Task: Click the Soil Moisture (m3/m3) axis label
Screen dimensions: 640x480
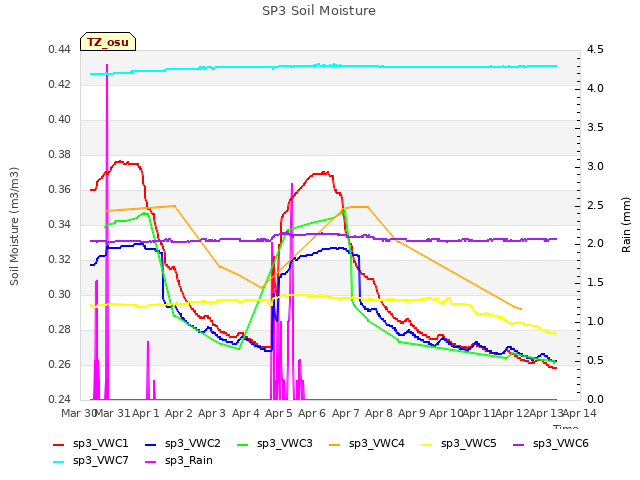Action: tap(14, 226)
